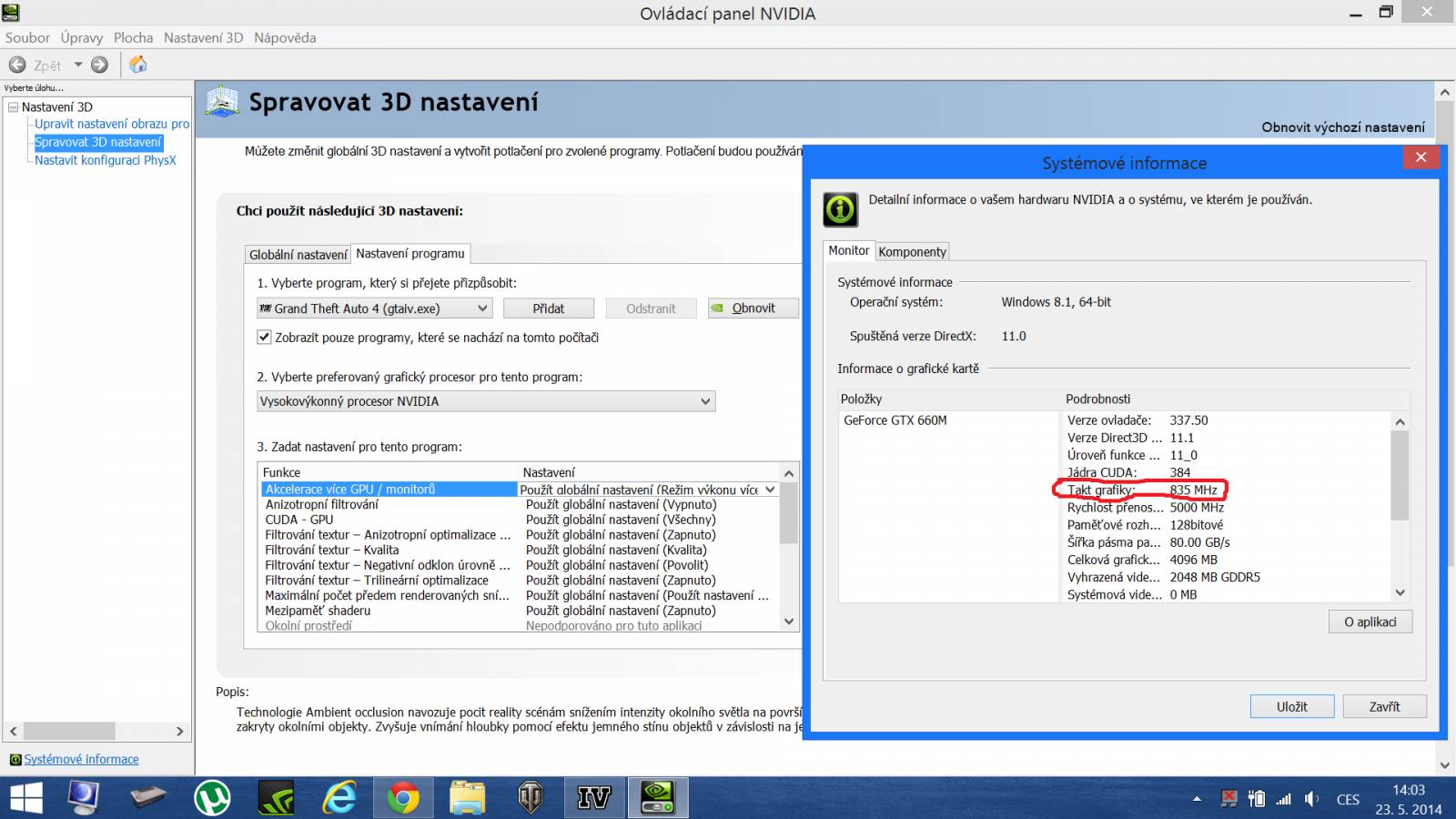This screenshot has height=819, width=1456.
Task: Open the scanner device taskbar icon
Action: (x=147, y=799)
